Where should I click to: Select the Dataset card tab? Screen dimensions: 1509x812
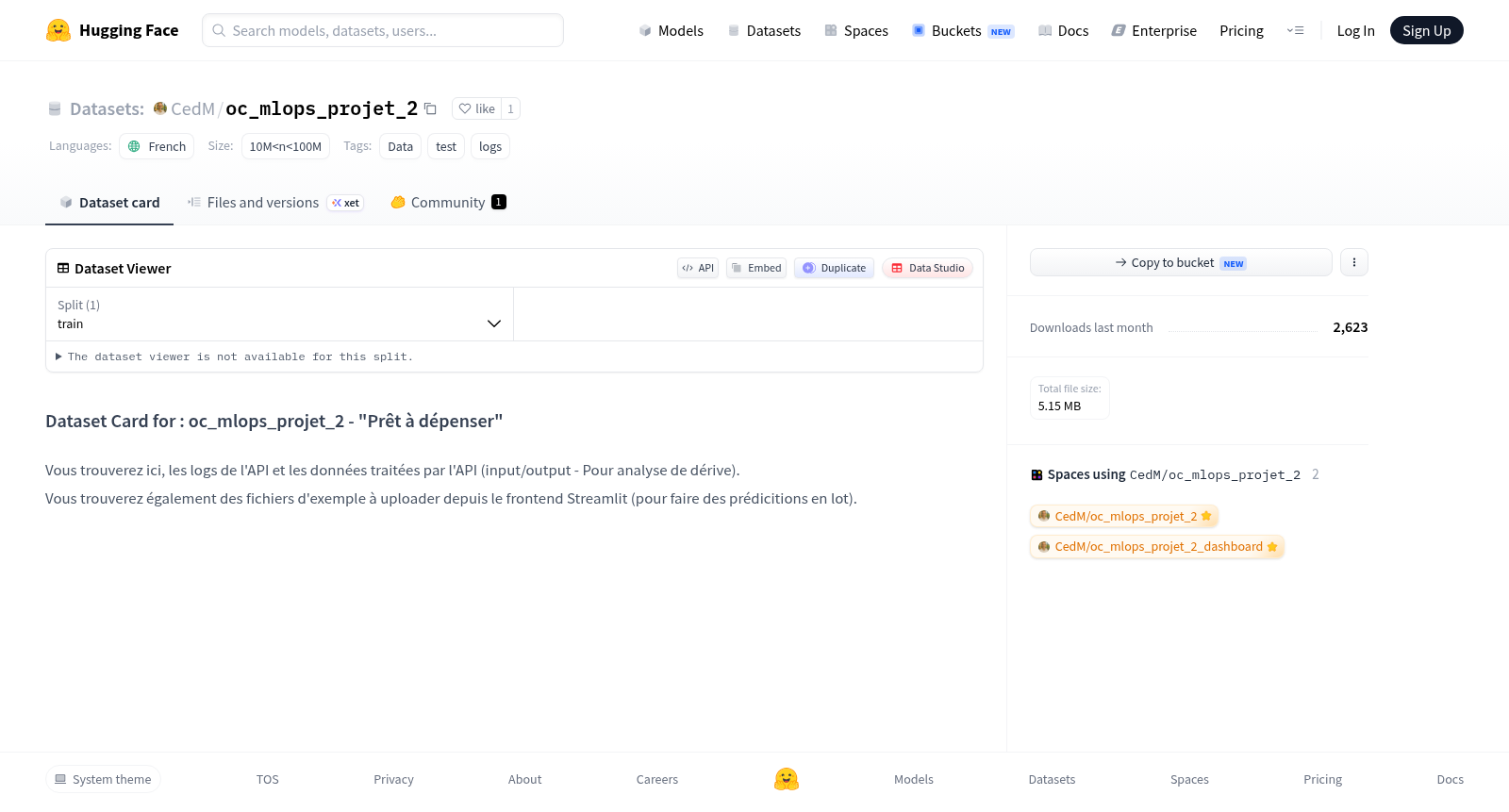click(109, 203)
